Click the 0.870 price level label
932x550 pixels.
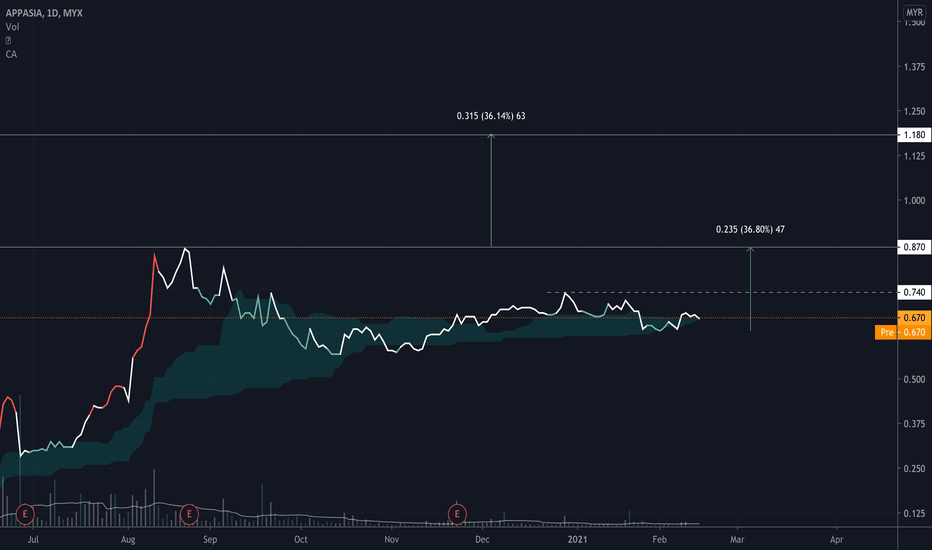pyautogui.click(x=914, y=247)
